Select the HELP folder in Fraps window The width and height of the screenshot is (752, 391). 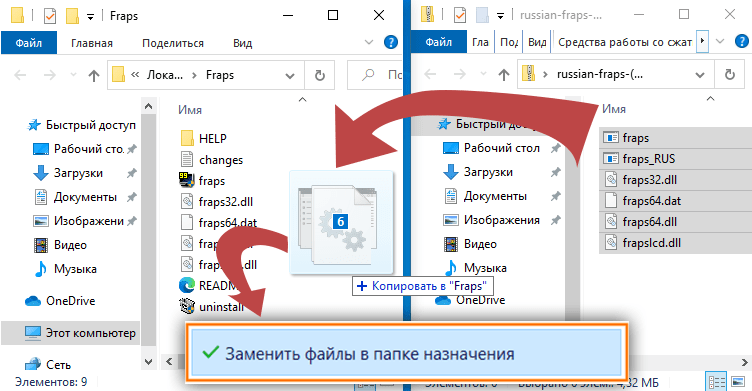pos(203,139)
